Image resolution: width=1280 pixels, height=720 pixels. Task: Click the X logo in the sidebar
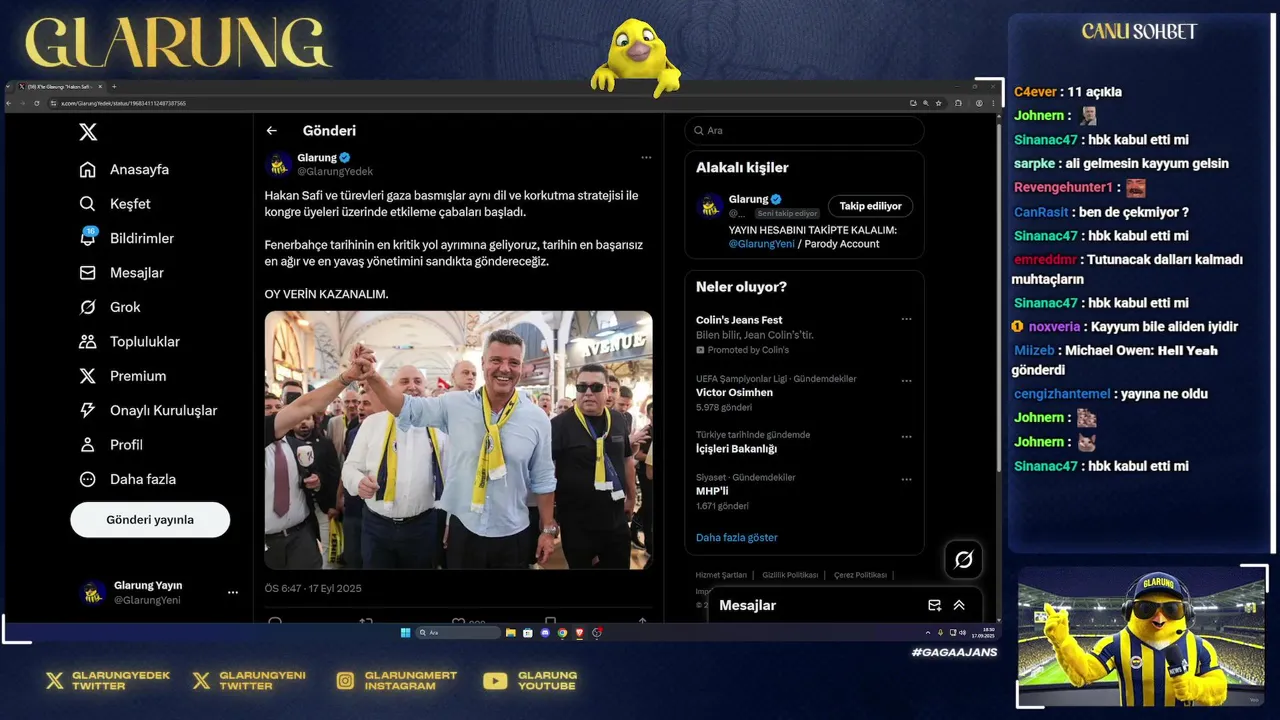88,132
